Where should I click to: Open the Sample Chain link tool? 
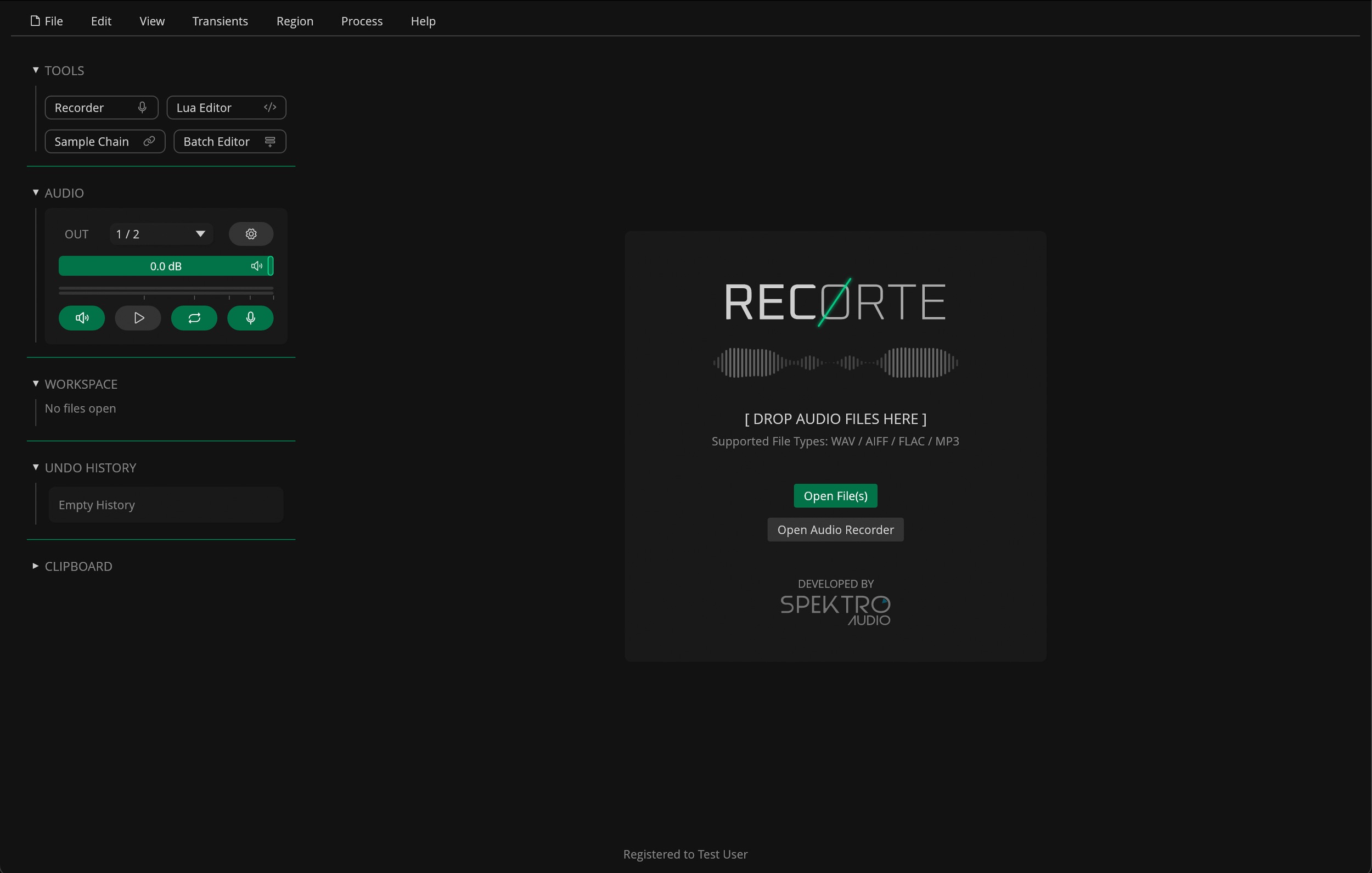105,142
